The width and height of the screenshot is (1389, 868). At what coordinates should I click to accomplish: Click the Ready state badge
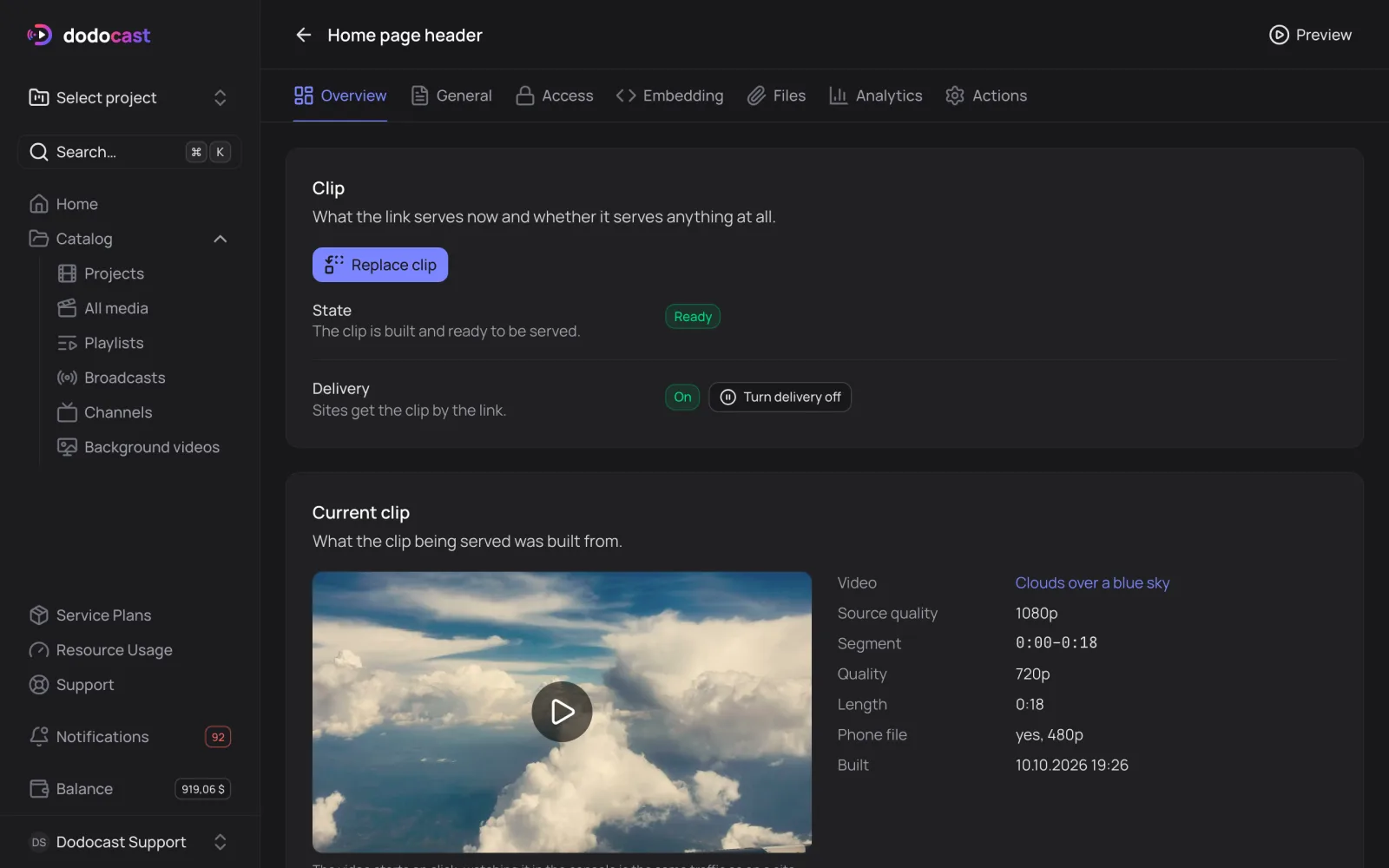coord(693,317)
